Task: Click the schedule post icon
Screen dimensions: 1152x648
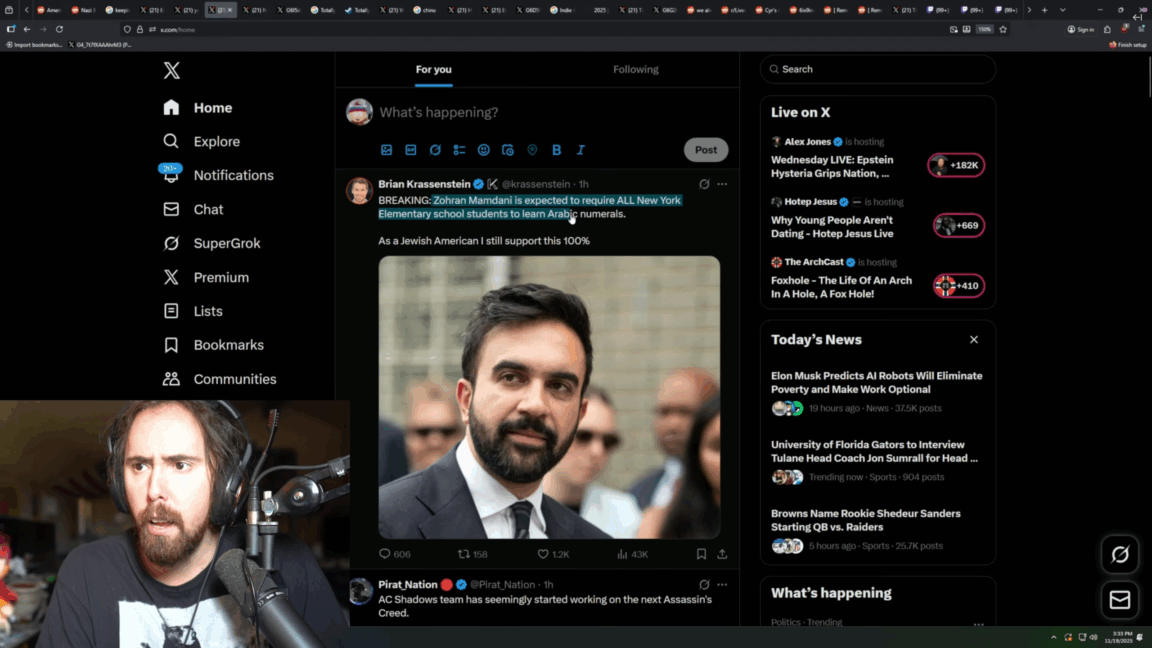Action: [x=508, y=150]
